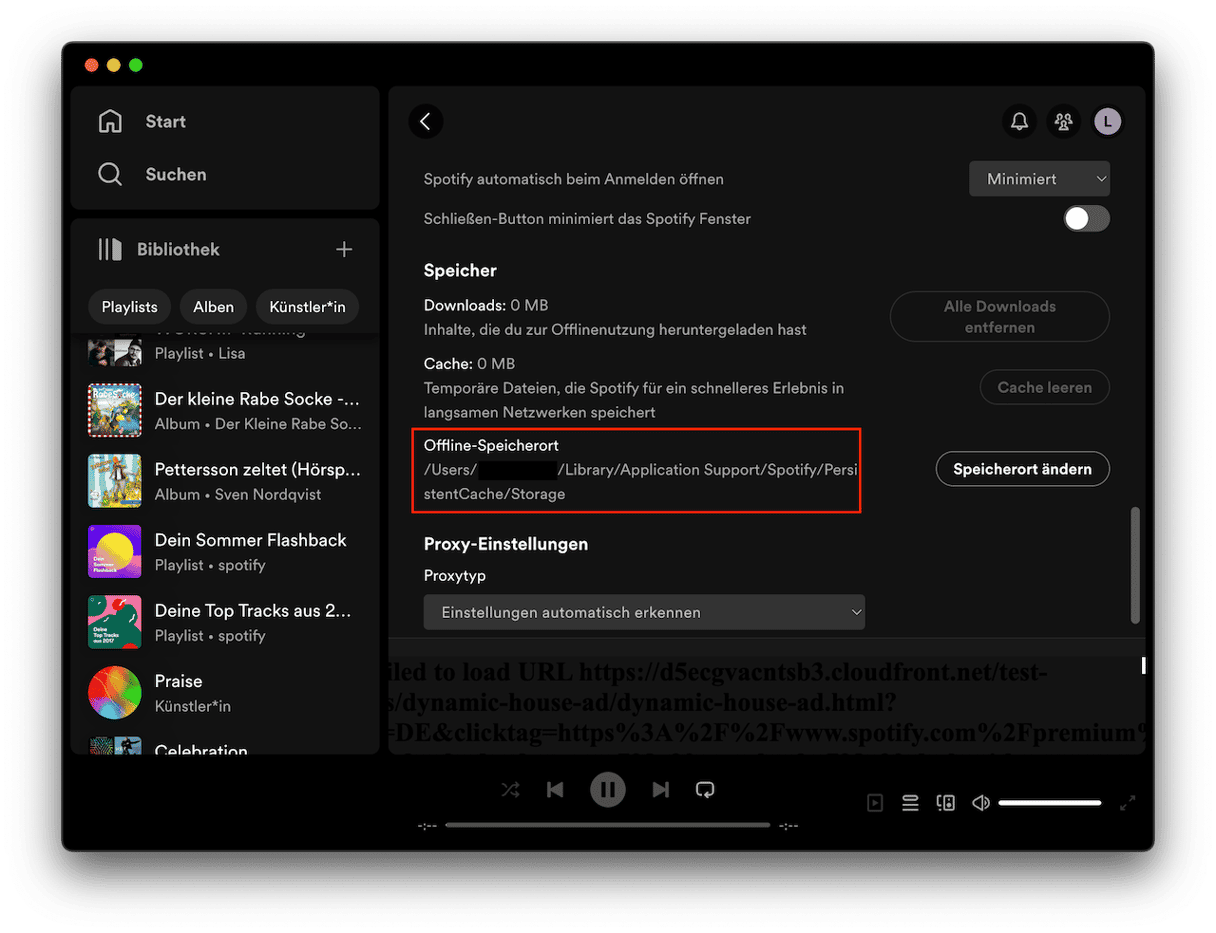Click Alle Downloads entfernen
Viewport: 1216px width, 933px height.
click(1000, 317)
